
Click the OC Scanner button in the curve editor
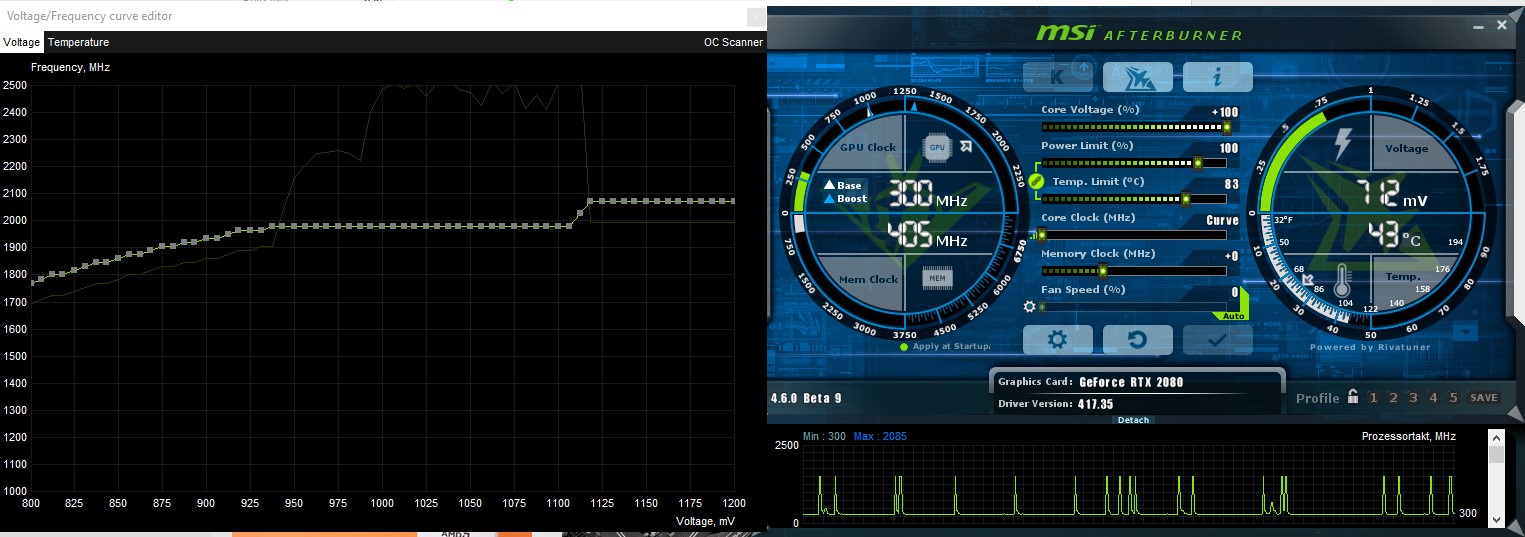[733, 42]
